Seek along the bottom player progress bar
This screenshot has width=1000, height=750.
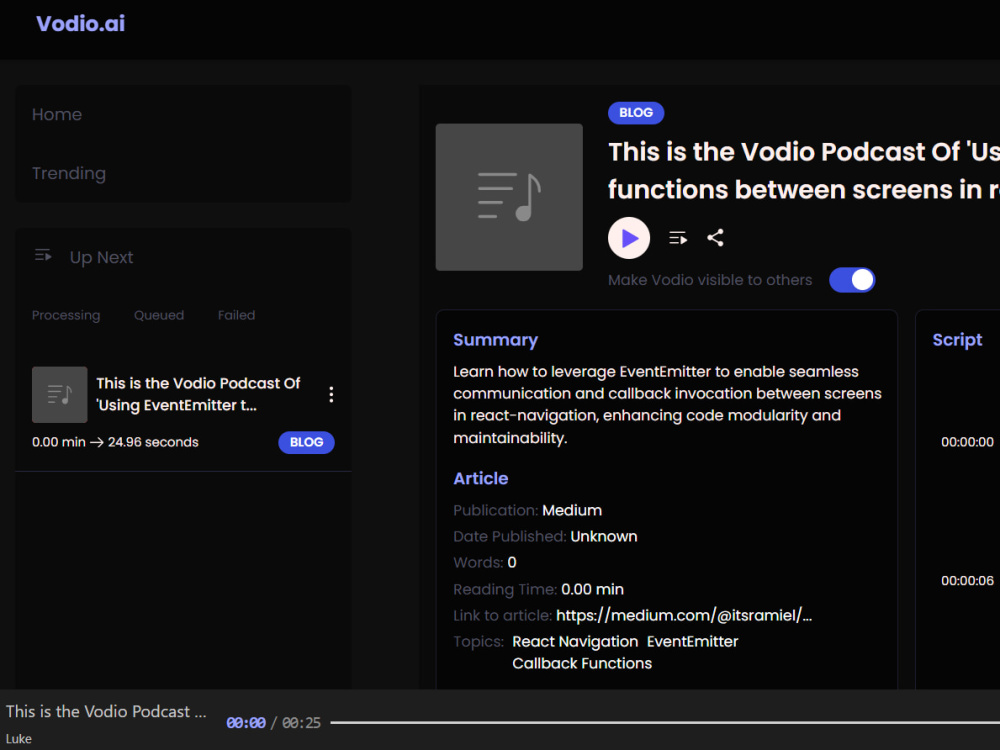tap(665, 723)
